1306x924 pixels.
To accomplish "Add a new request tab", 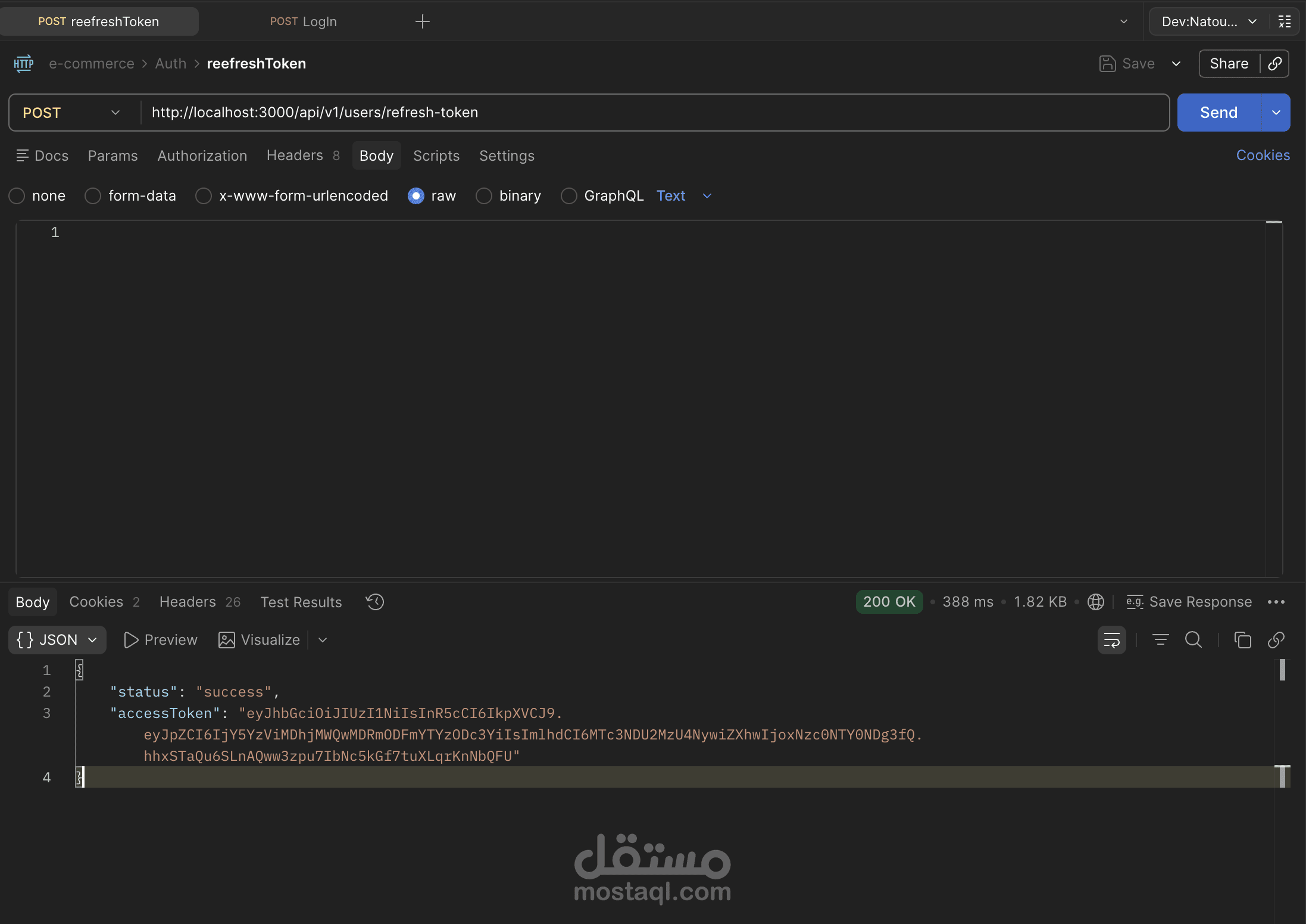I will pyautogui.click(x=422, y=21).
